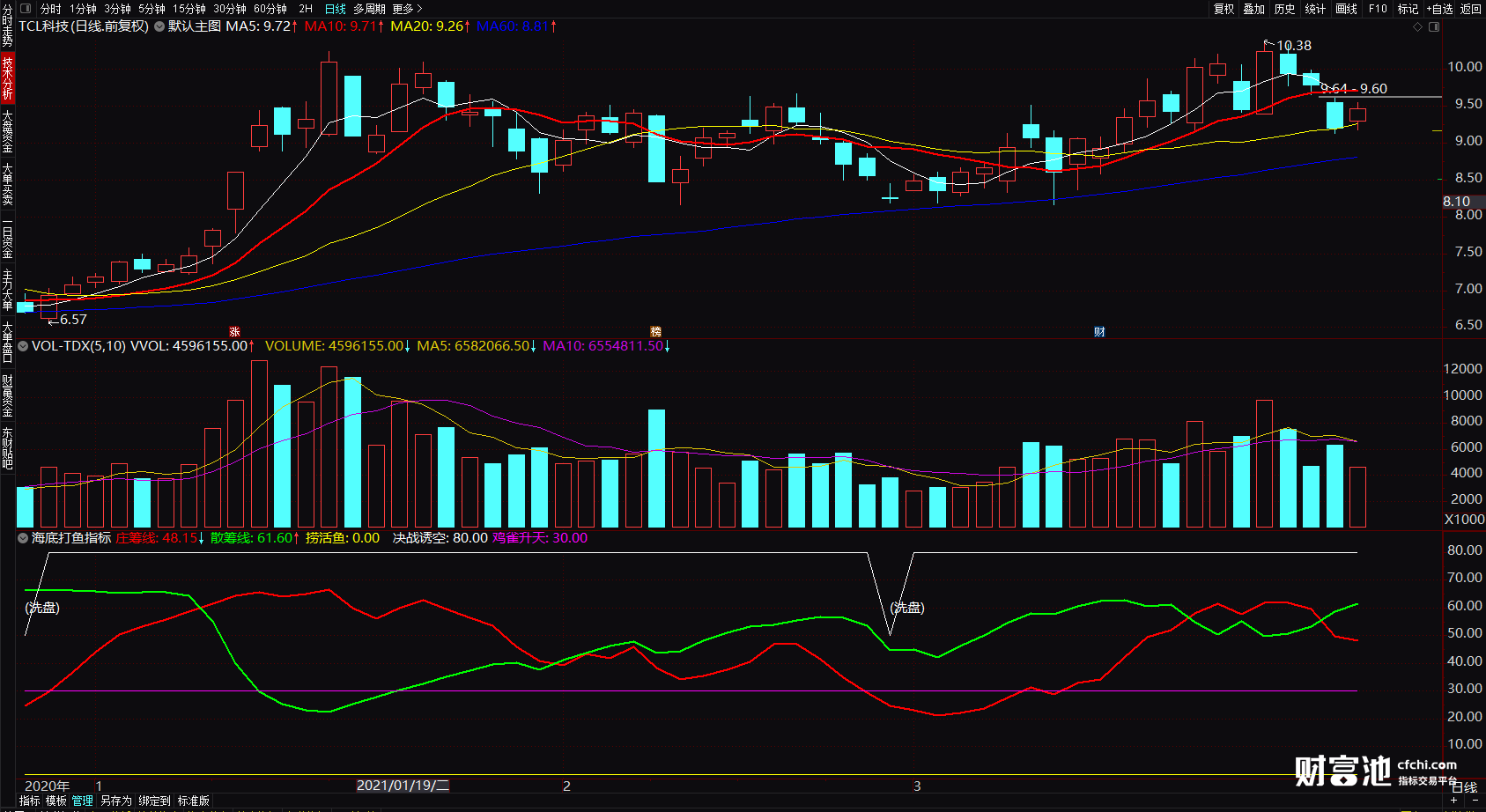Expand the VOL-TDX indicator dropdown

tap(23, 346)
